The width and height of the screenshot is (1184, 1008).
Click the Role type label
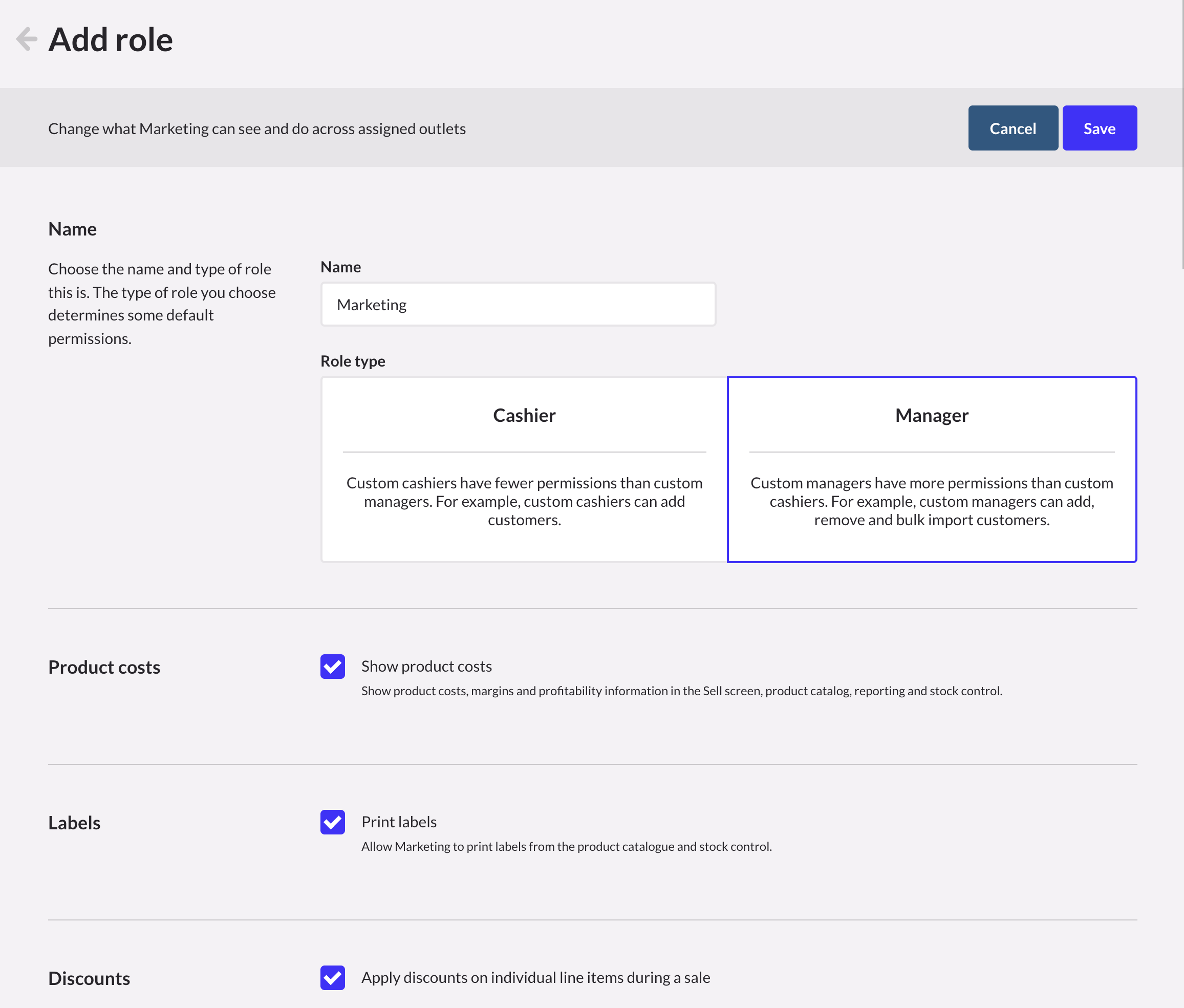point(353,360)
